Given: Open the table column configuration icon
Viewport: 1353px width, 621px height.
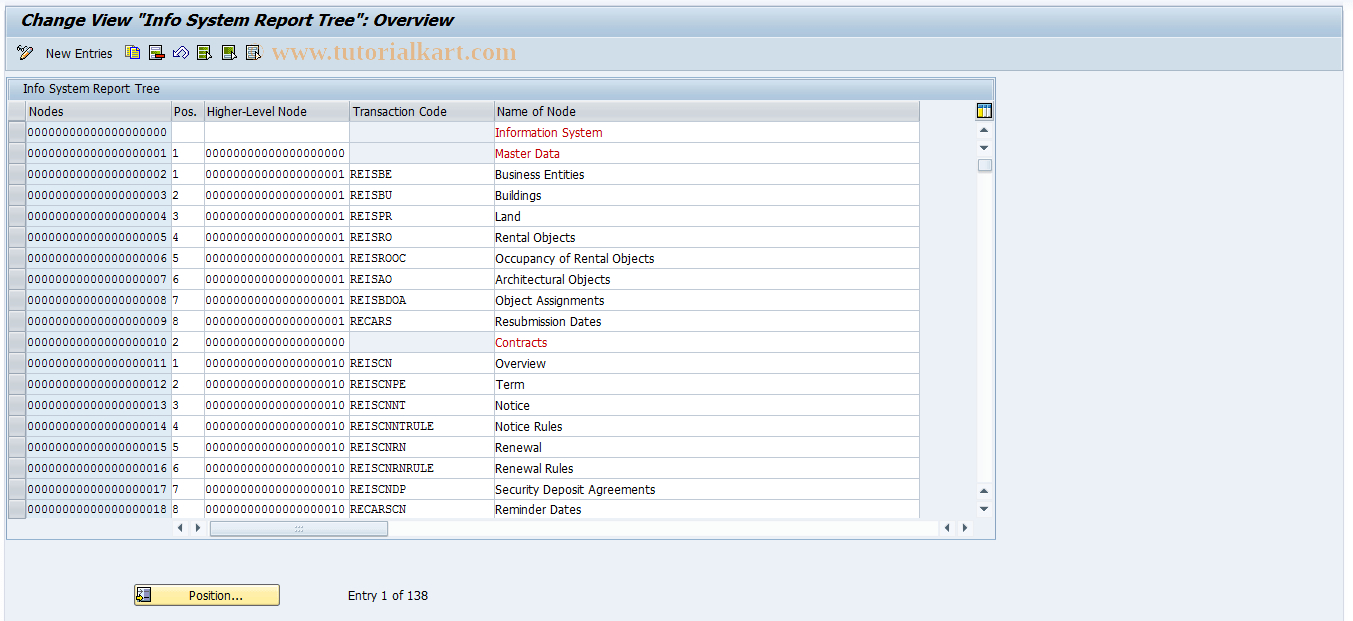Looking at the screenshot, I should point(983,110).
